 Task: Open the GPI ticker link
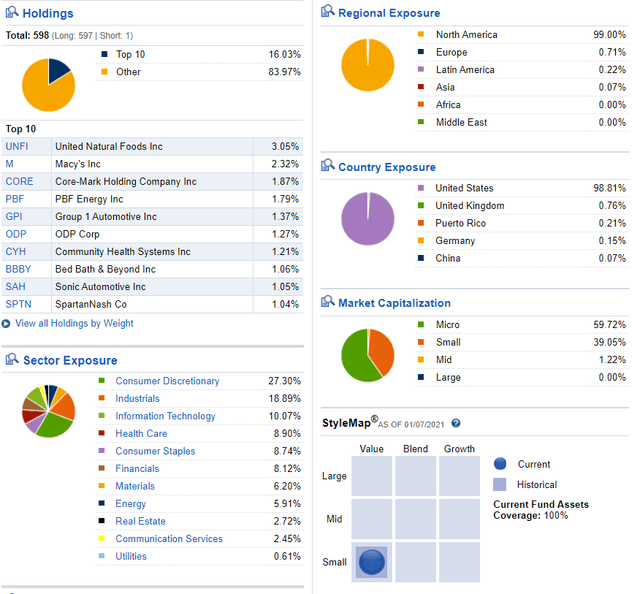coord(14,216)
